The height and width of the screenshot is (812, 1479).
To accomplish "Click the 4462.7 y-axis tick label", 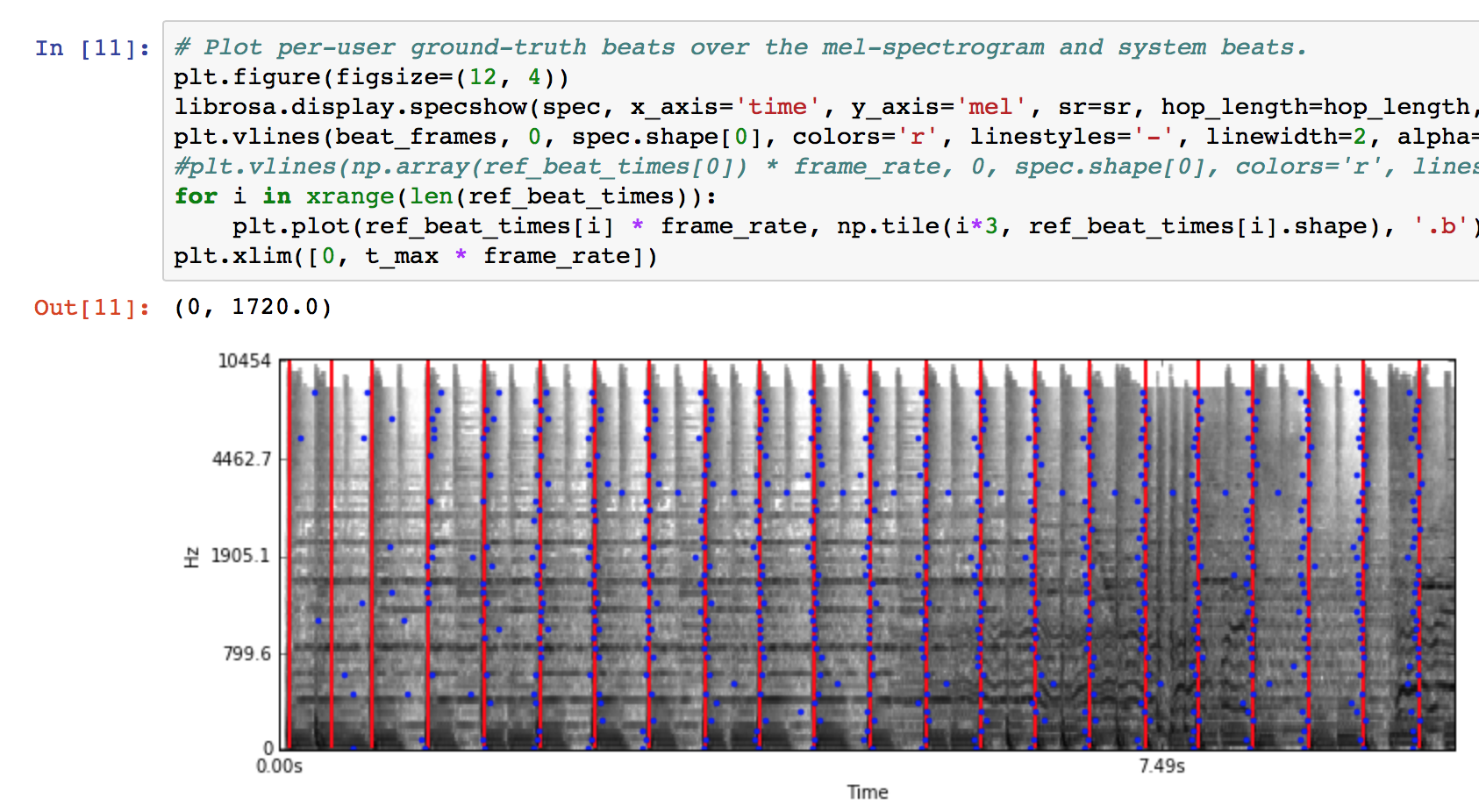I will pyautogui.click(x=241, y=459).
